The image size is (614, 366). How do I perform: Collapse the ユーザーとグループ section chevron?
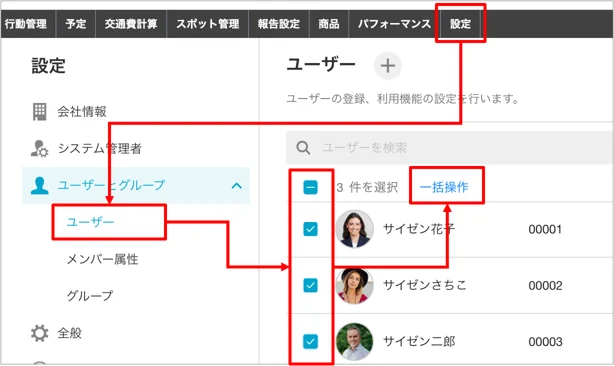pos(237,186)
